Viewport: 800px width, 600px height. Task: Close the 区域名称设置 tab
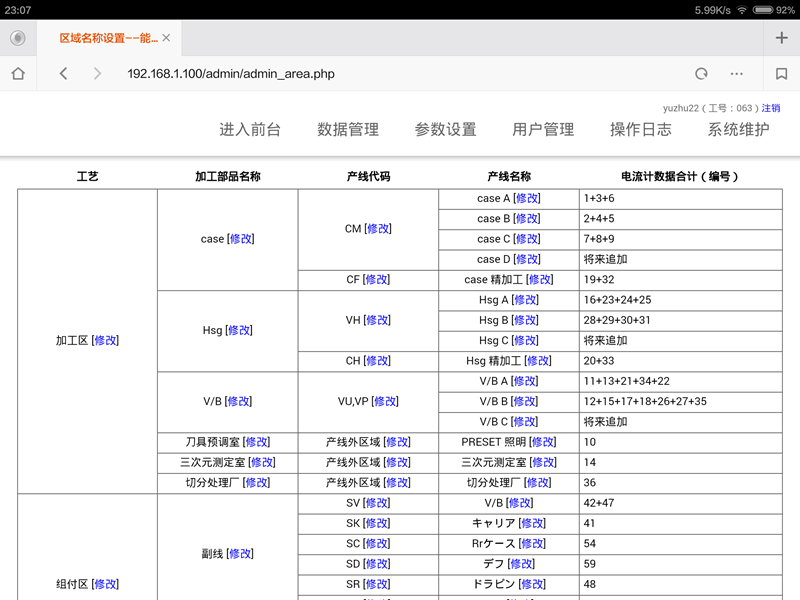click(x=166, y=38)
